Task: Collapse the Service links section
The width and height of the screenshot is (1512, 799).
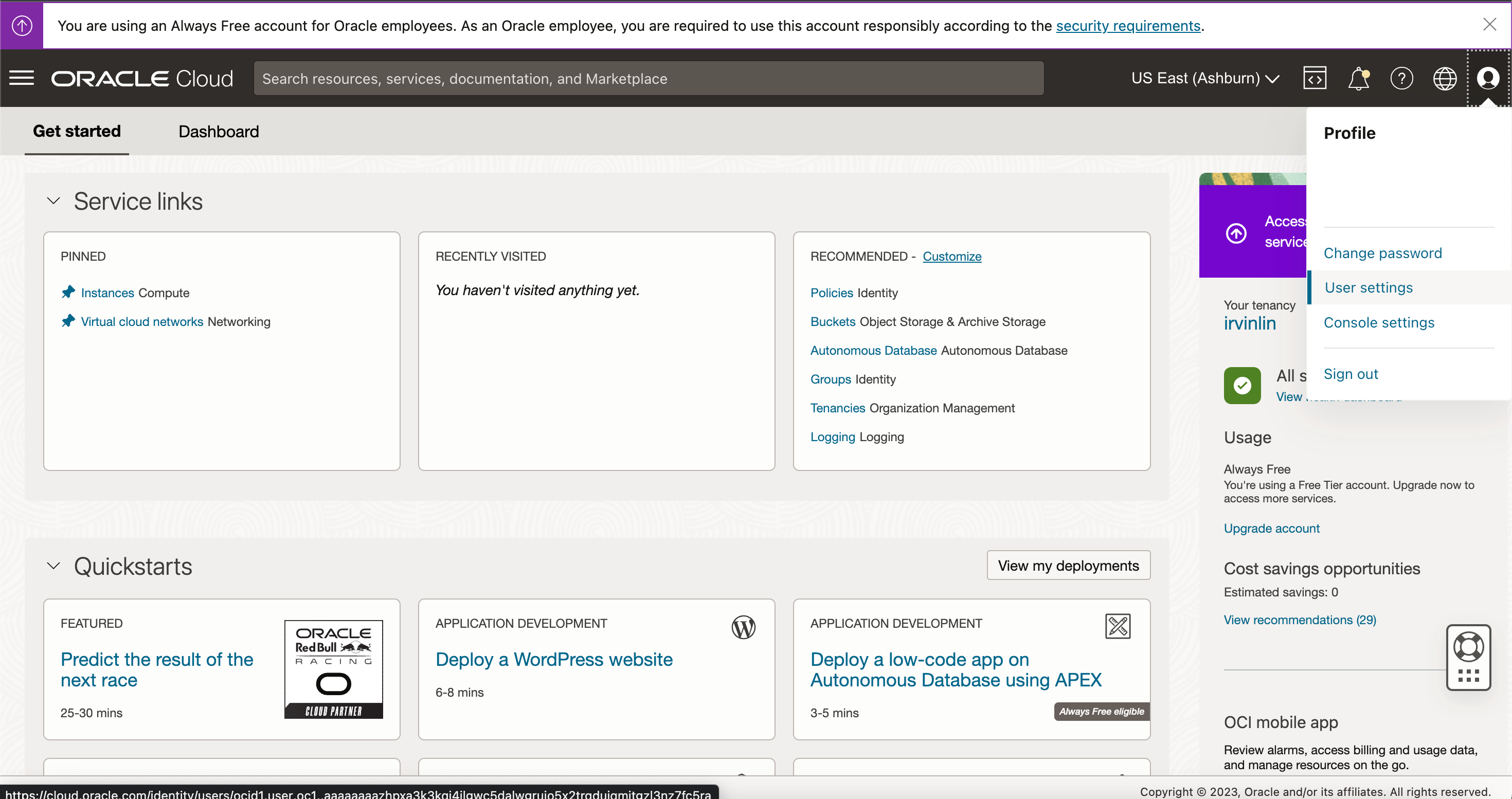Action: [x=53, y=201]
